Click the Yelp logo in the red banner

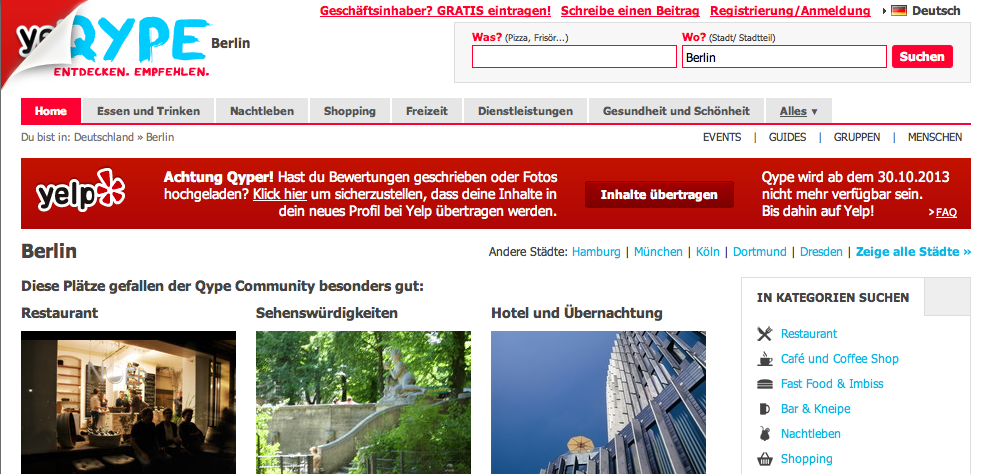tap(81, 191)
